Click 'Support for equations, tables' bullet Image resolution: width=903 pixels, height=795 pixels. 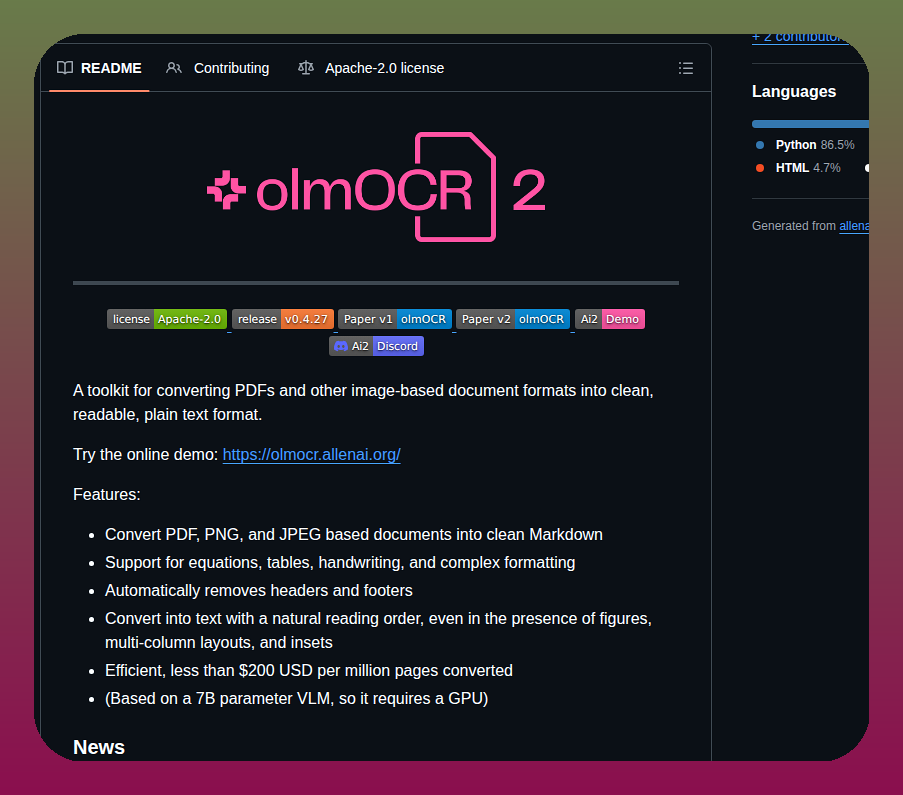pyautogui.click(x=340, y=562)
